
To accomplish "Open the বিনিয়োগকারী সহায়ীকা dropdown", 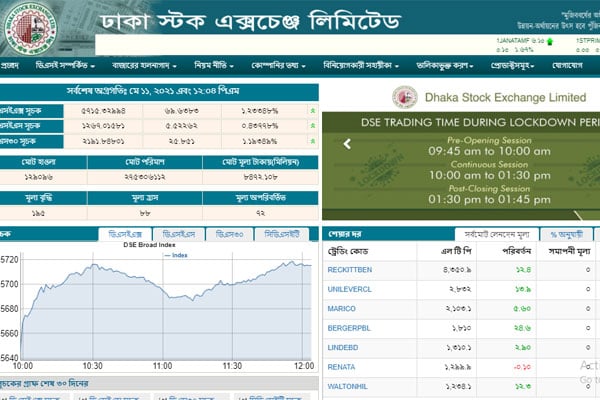I will (x=361, y=65).
